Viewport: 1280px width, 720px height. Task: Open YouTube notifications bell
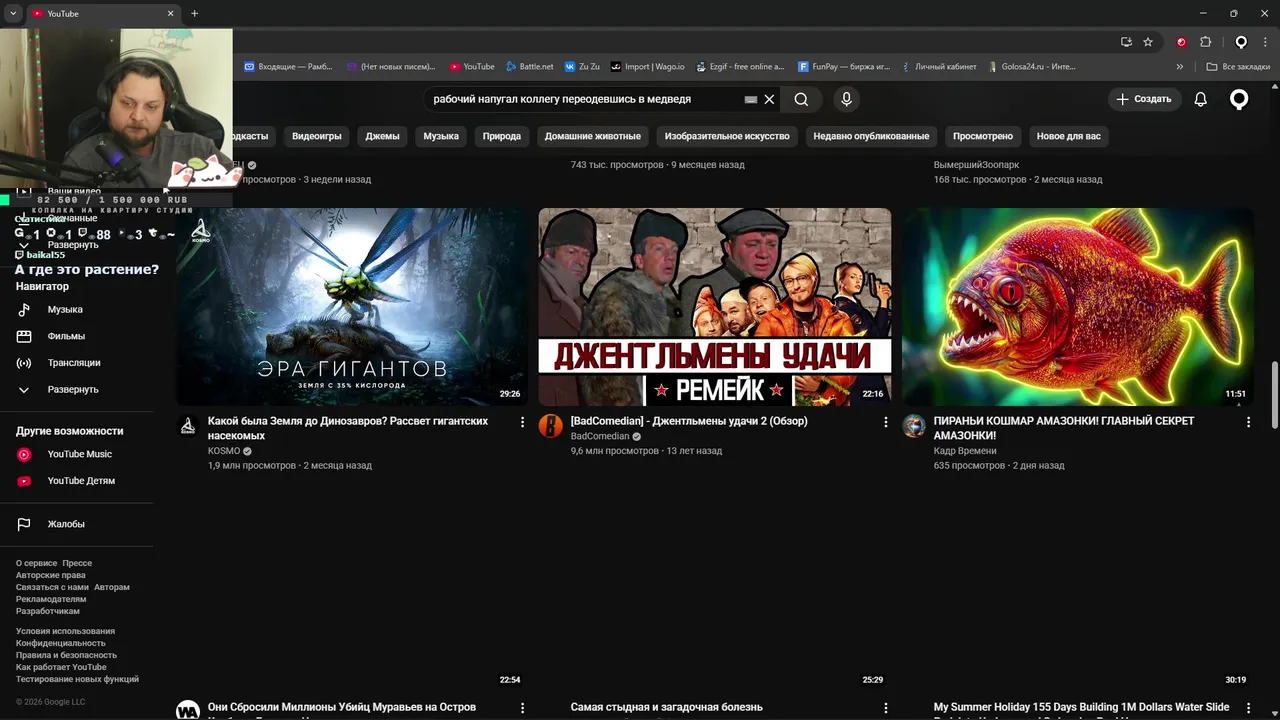click(1201, 99)
